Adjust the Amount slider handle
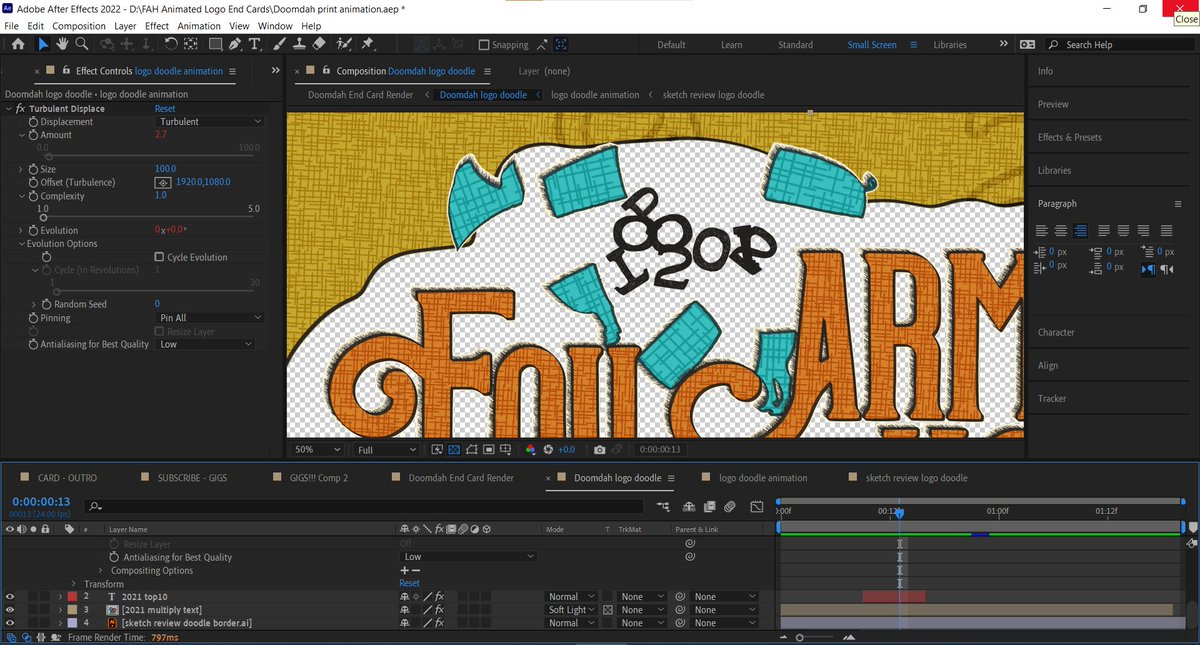1200x645 pixels. [x=51, y=156]
